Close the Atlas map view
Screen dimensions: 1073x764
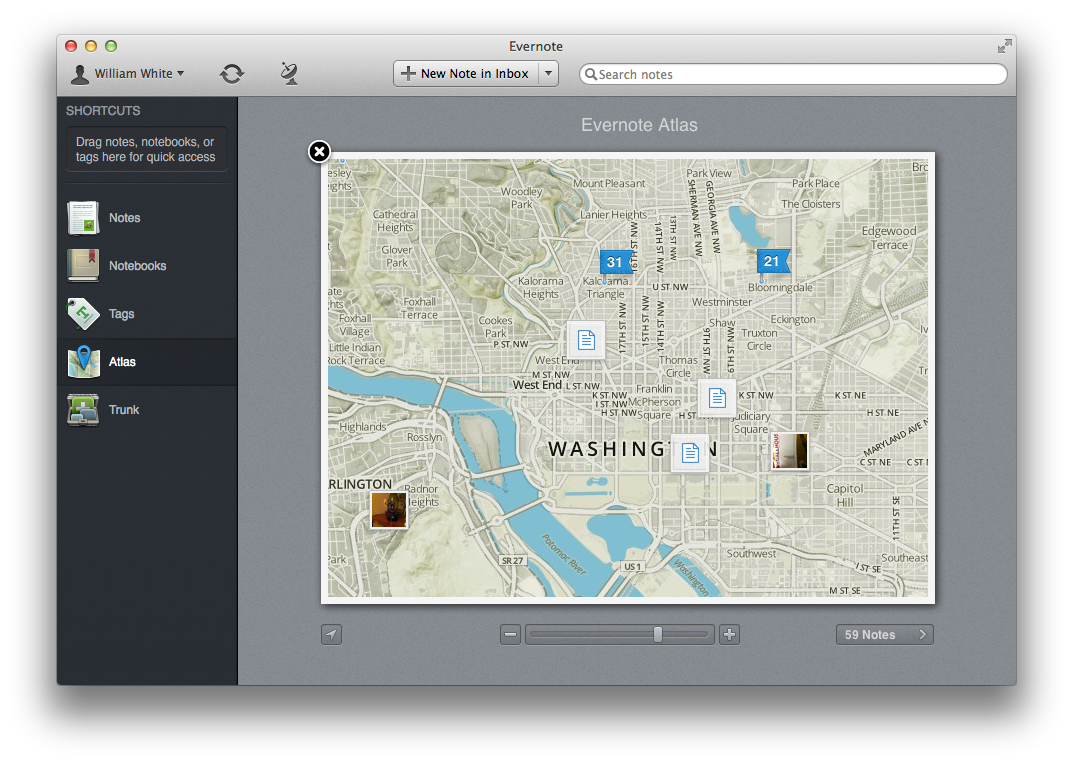point(319,151)
